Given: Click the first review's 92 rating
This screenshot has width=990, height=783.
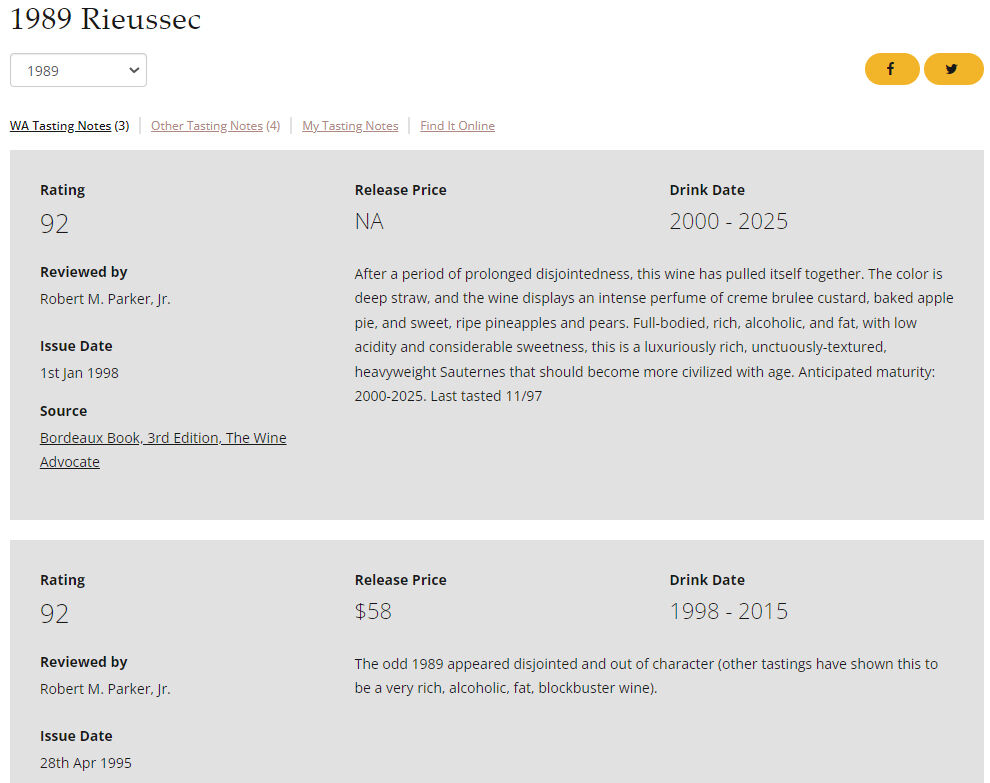Looking at the screenshot, I should pos(55,223).
